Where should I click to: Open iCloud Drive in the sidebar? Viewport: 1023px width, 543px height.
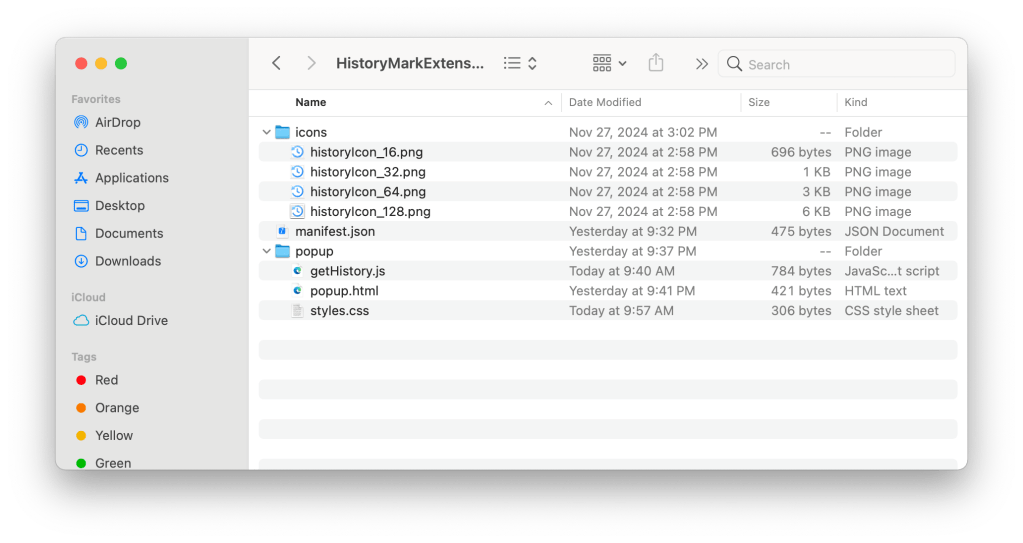[130, 321]
